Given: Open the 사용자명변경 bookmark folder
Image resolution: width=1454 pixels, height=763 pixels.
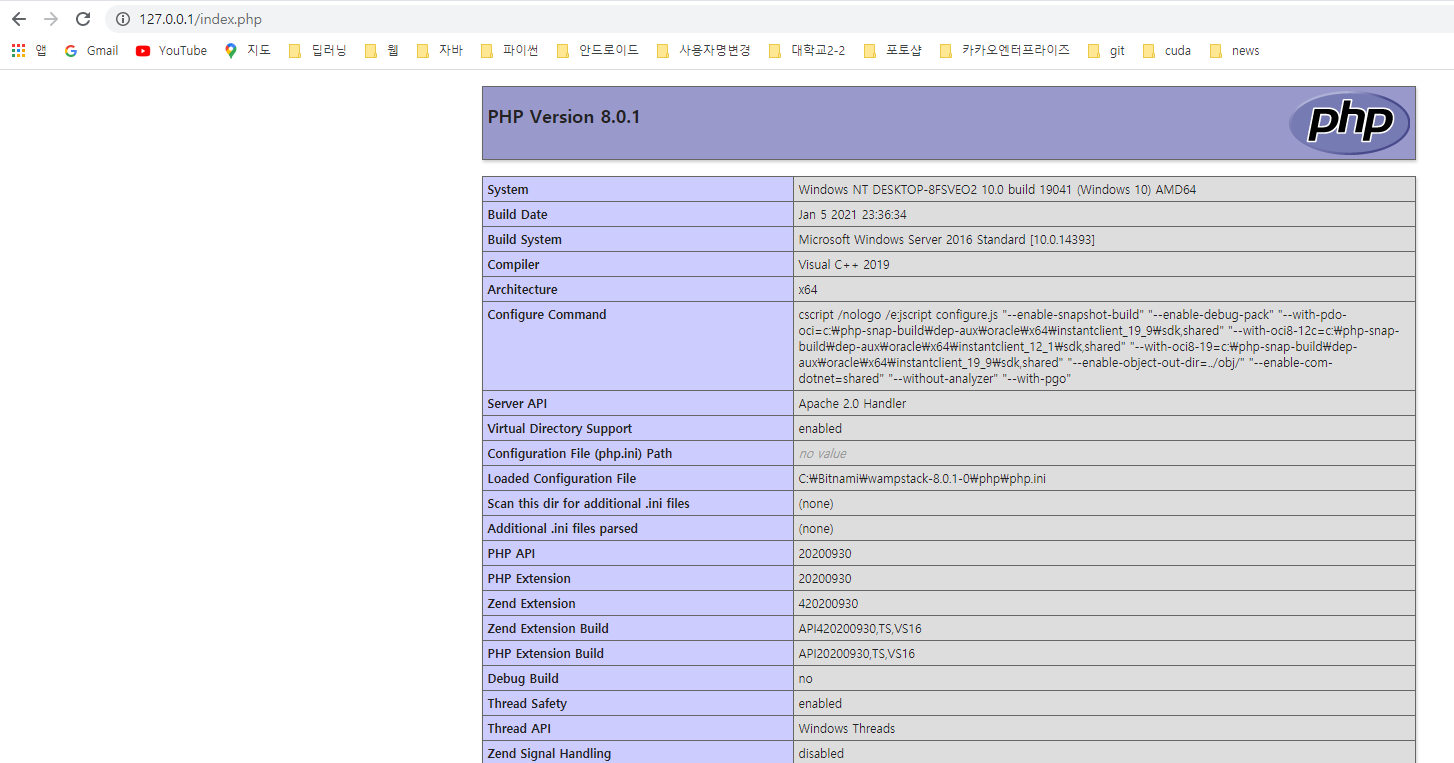Looking at the screenshot, I should (703, 50).
